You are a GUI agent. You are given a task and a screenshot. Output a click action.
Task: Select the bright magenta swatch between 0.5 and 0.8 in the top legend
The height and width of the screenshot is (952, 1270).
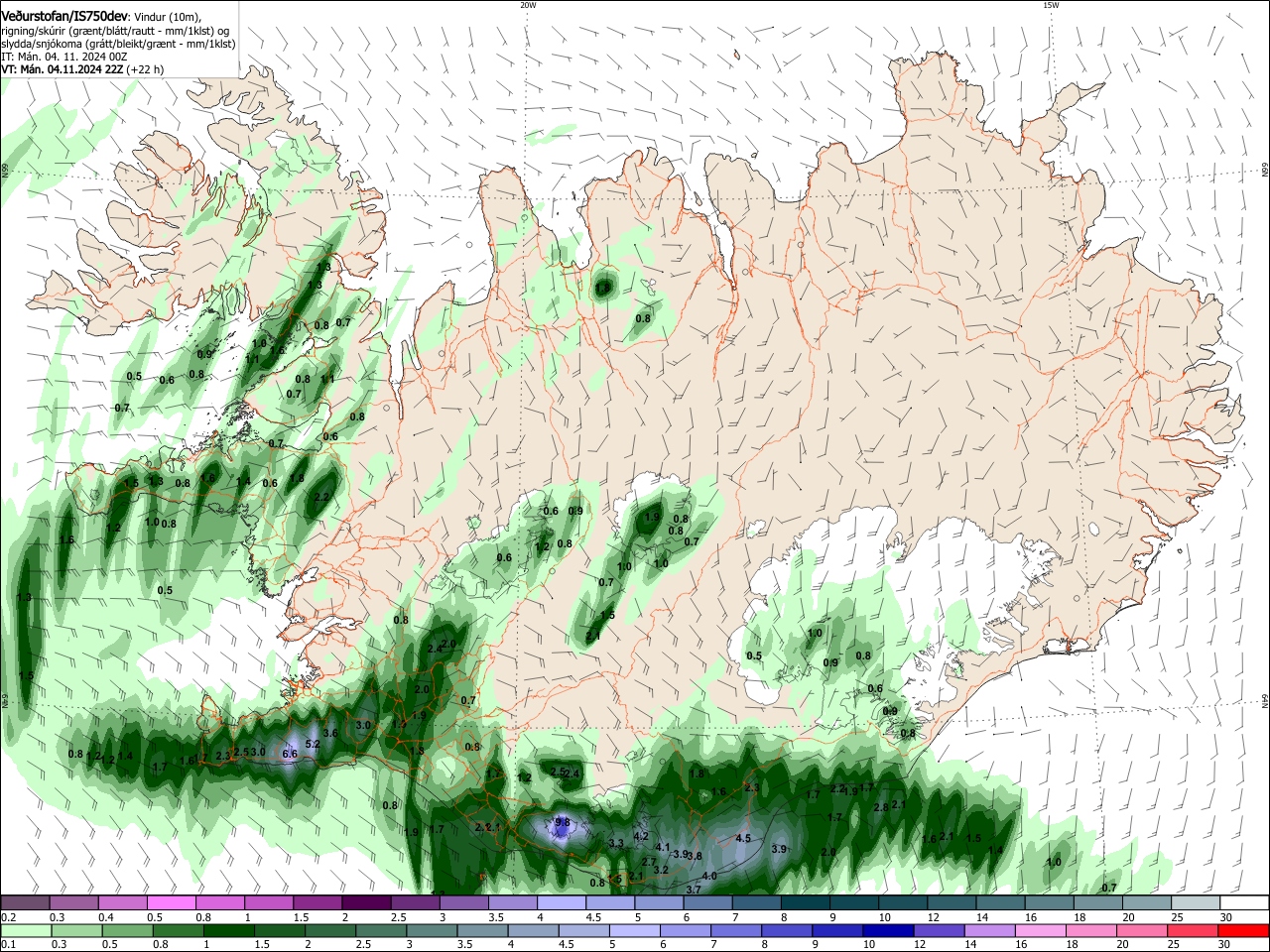[x=171, y=902]
